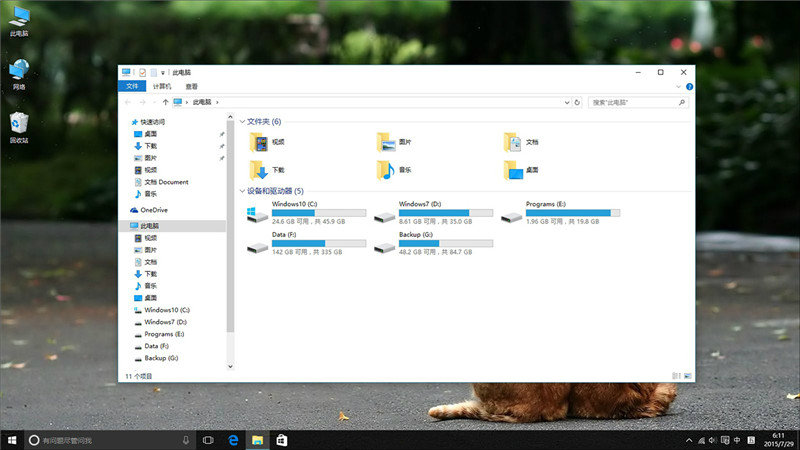Switch to large icons view in status bar

pos(687,376)
